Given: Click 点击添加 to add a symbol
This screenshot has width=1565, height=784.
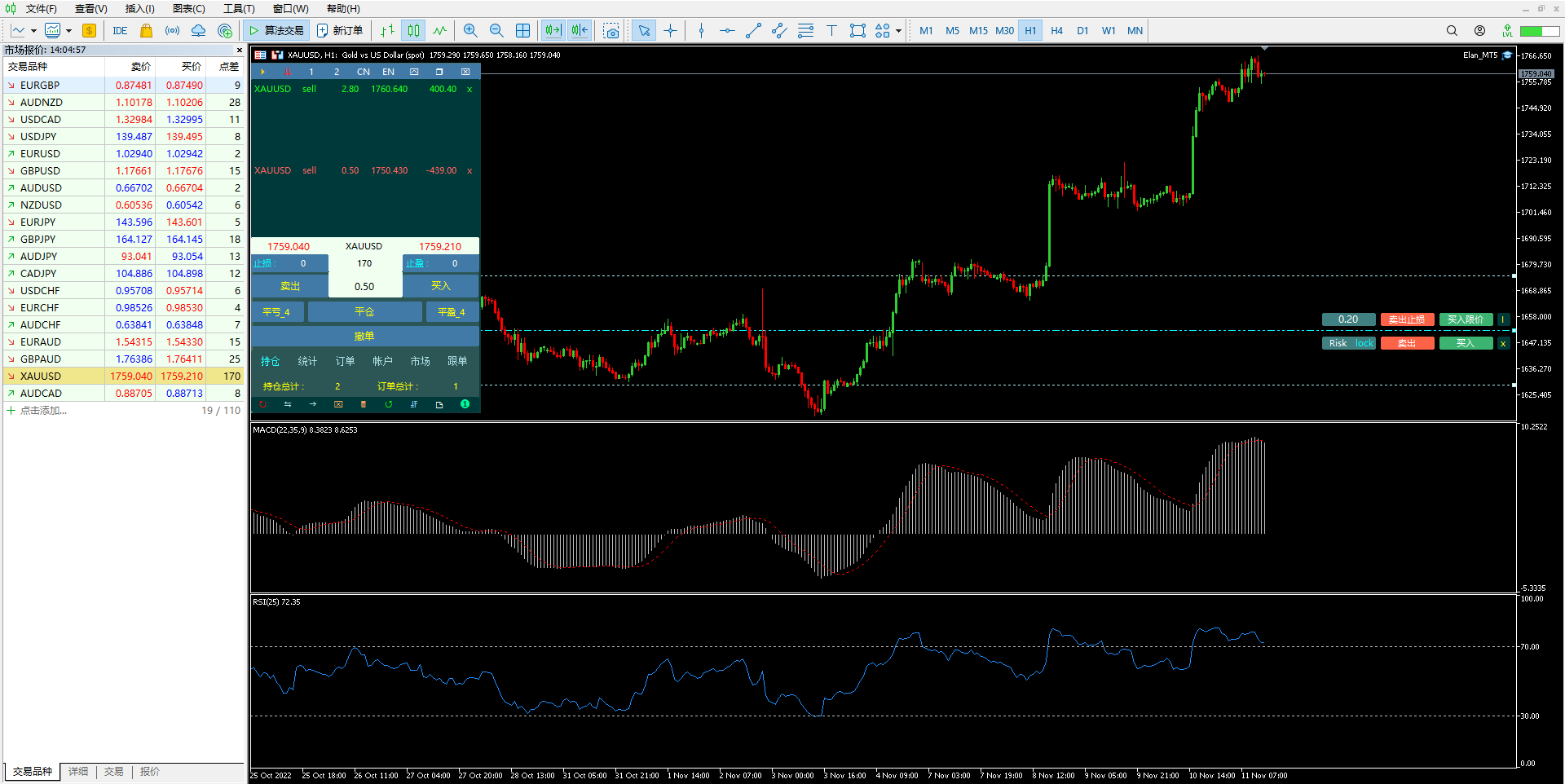Looking at the screenshot, I should click(43, 411).
